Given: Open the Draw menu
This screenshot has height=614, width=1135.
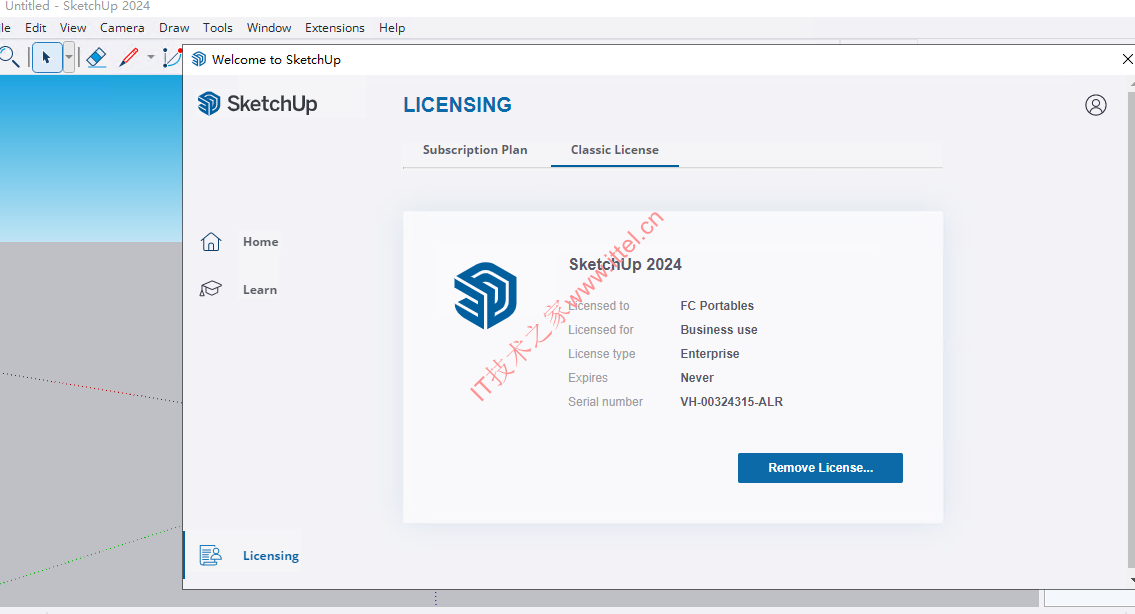Looking at the screenshot, I should [x=174, y=28].
